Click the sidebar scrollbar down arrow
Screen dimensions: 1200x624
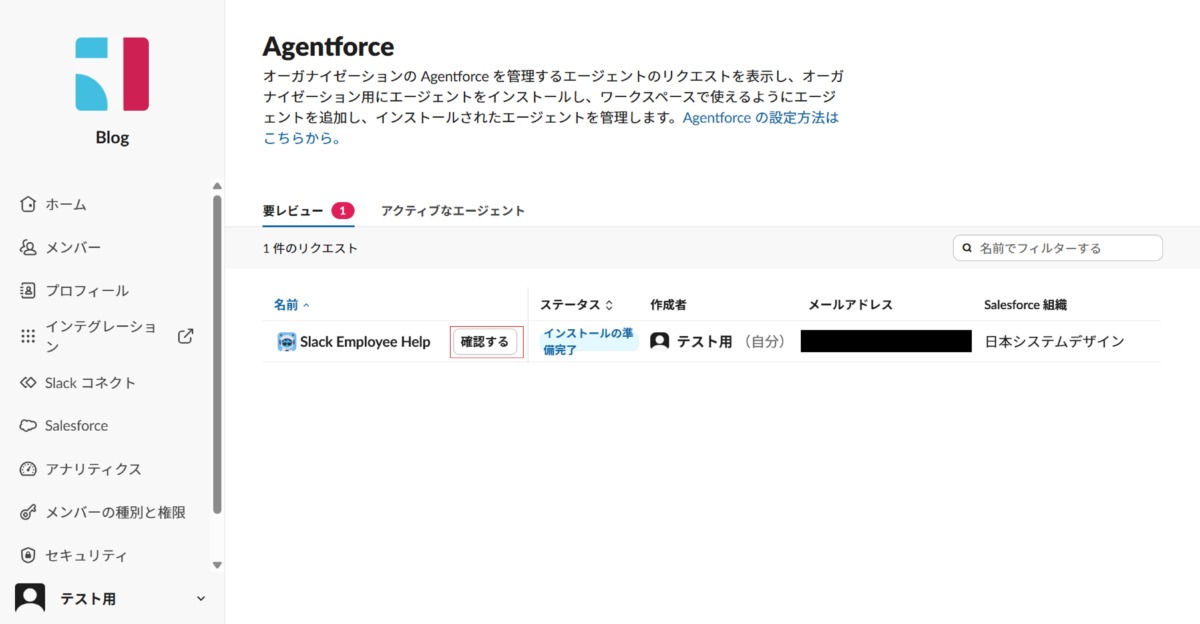pyautogui.click(x=217, y=566)
